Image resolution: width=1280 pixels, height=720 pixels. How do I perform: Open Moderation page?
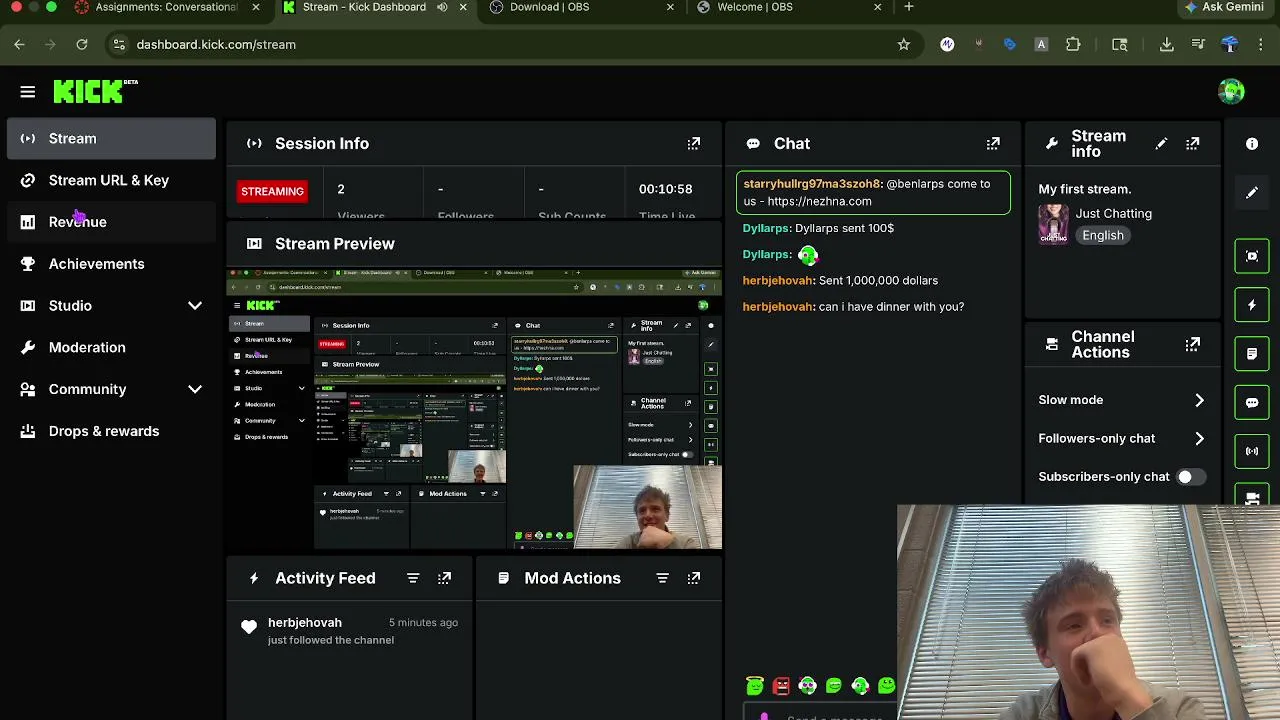tap(111, 347)
